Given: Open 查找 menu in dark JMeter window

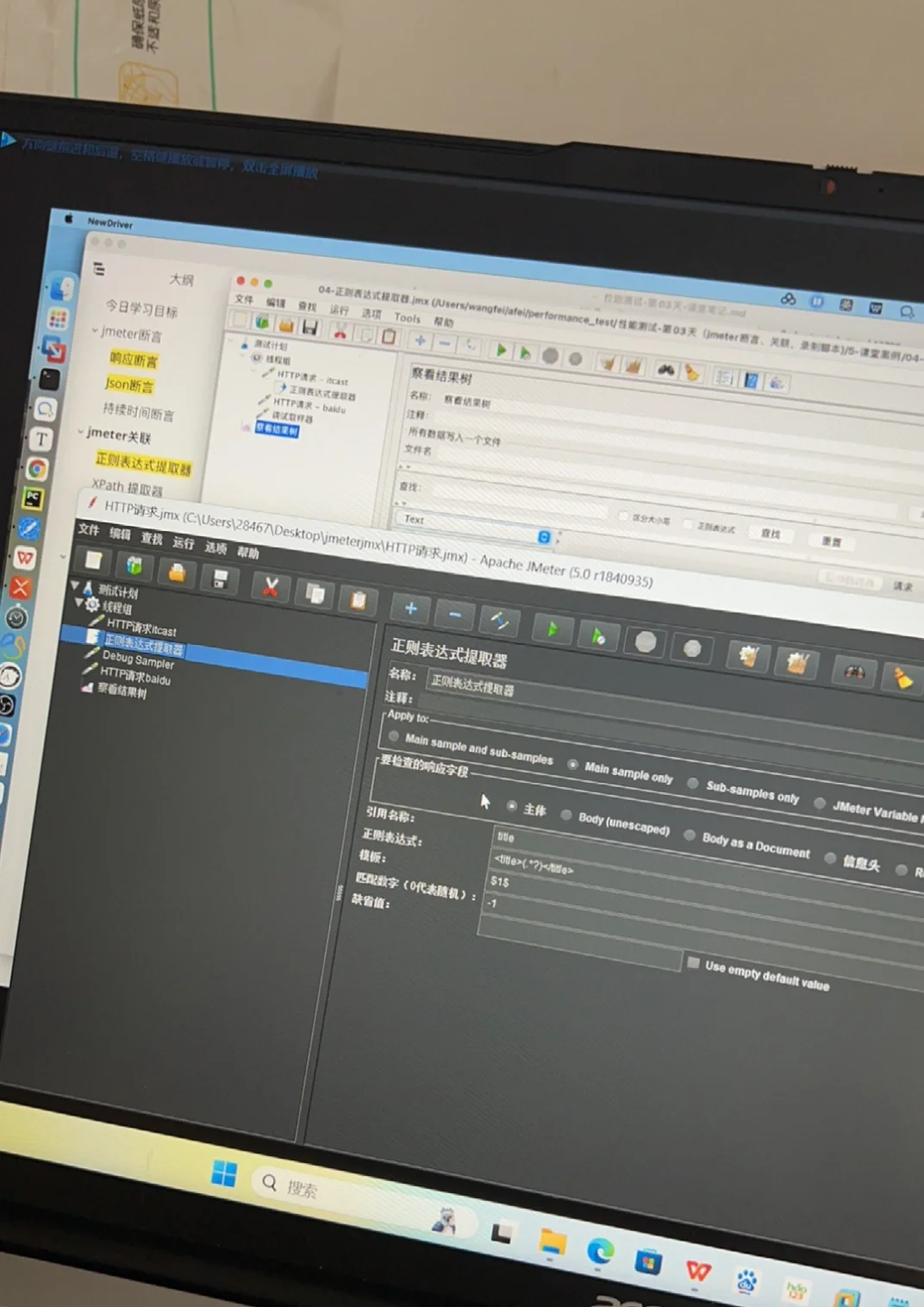Looking at the screenshot, I should point(152,539).
